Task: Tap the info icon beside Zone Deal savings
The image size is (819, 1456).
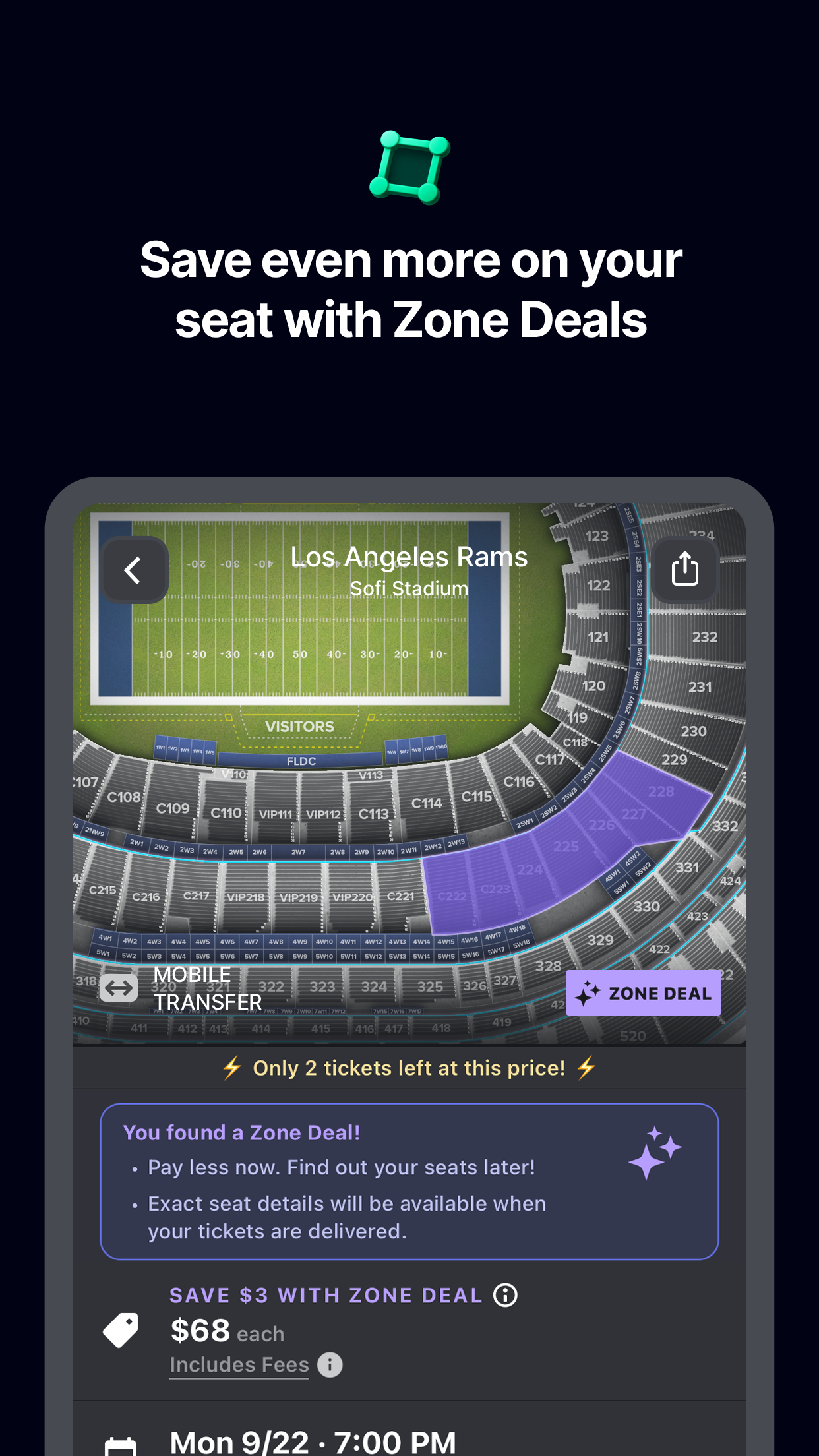Action: tap(505, 1295)
